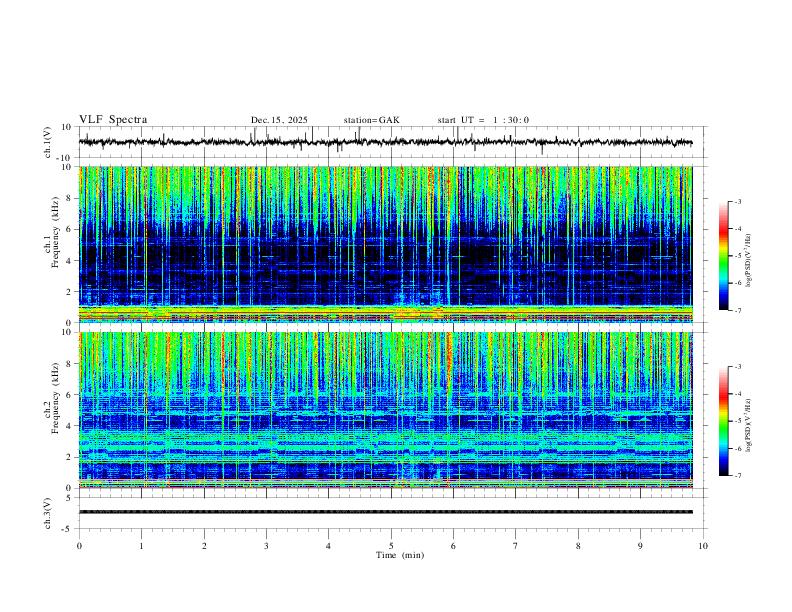Click the time axis tick label '5'
Screen dimensions: 792x612
[x=391, y=546]
